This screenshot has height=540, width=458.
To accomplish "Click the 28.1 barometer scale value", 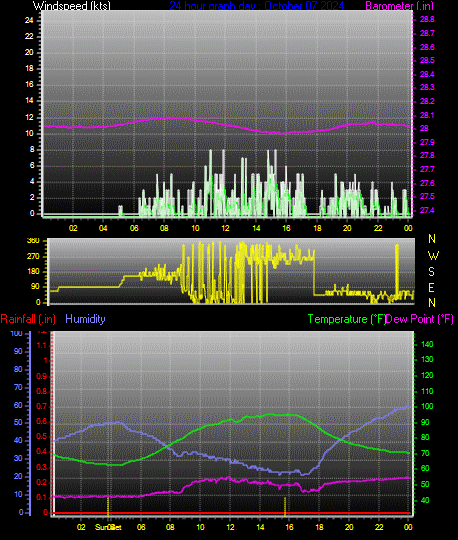I will pos(427,115).
